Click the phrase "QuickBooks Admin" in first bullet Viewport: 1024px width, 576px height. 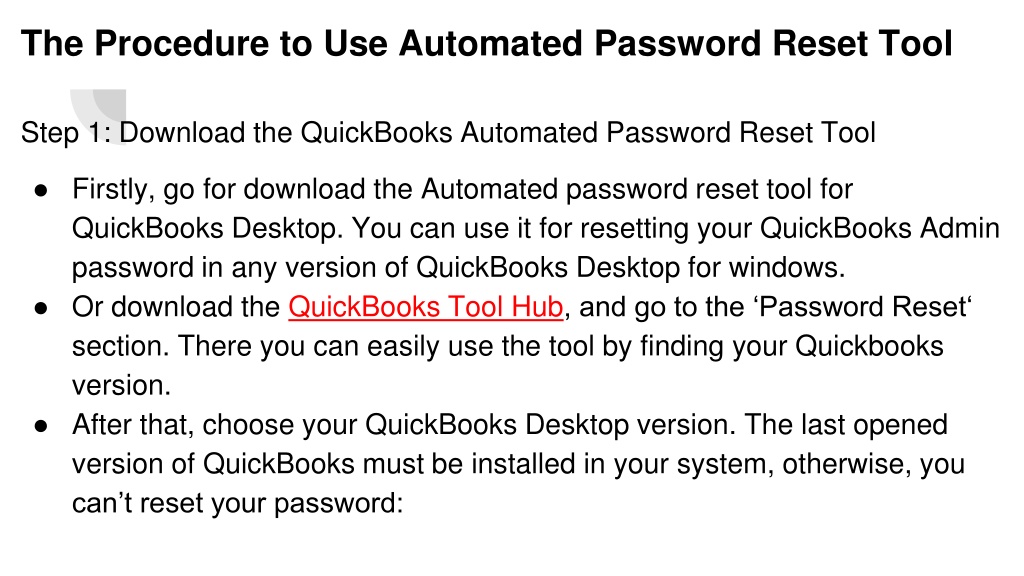880,229
